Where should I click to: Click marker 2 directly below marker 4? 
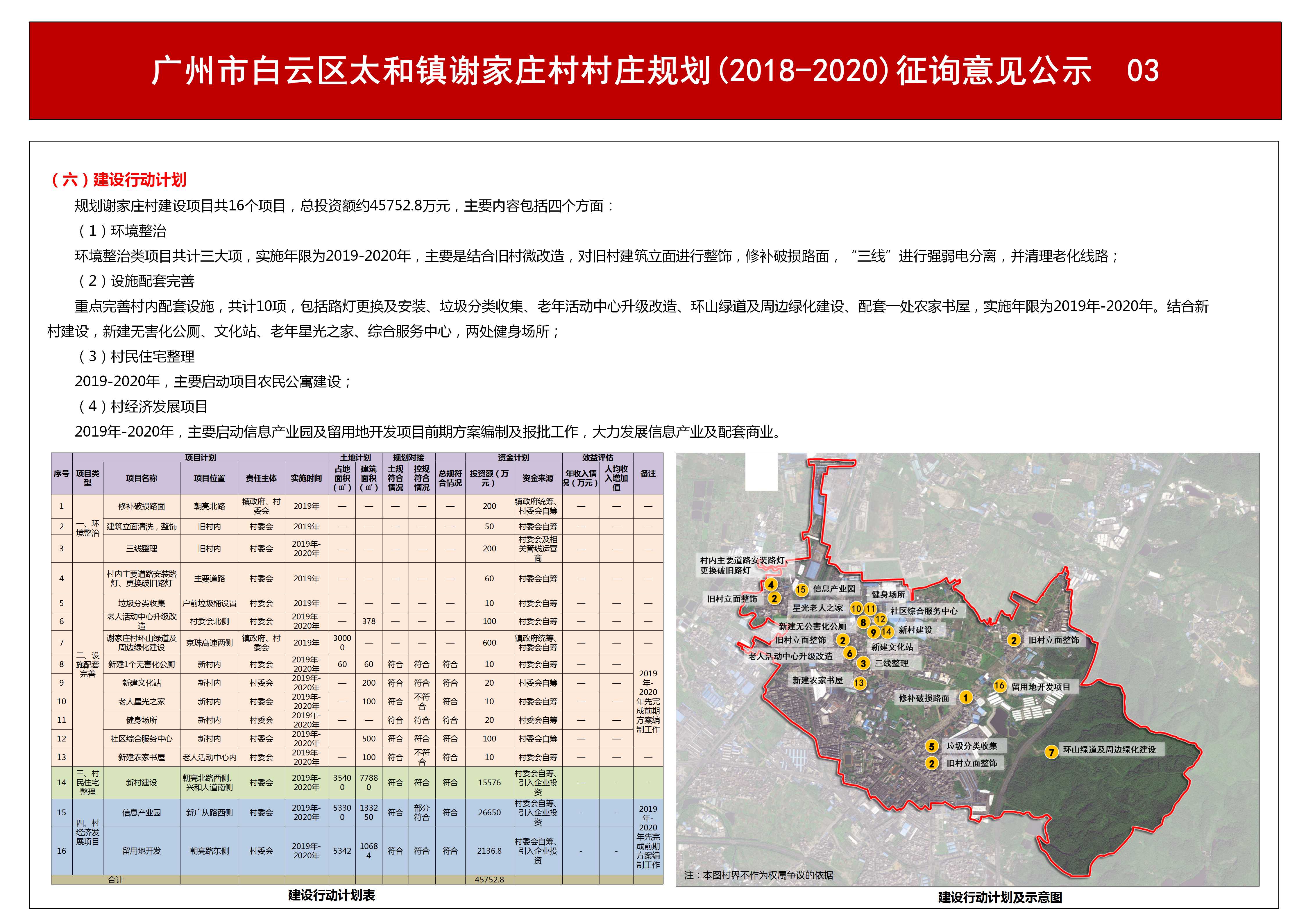(774, 598)
